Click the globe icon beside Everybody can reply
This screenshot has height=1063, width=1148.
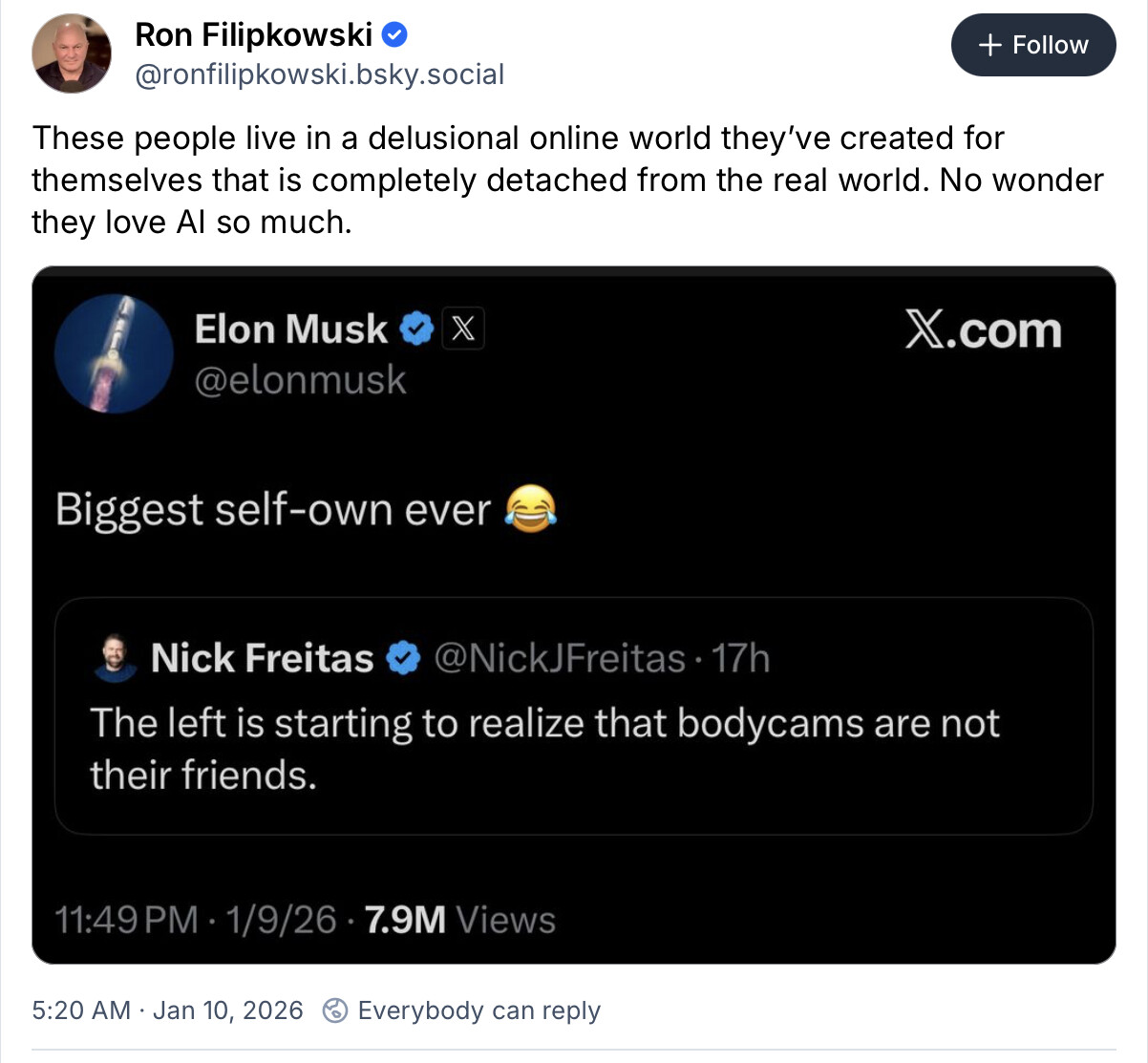point(335,1010)
